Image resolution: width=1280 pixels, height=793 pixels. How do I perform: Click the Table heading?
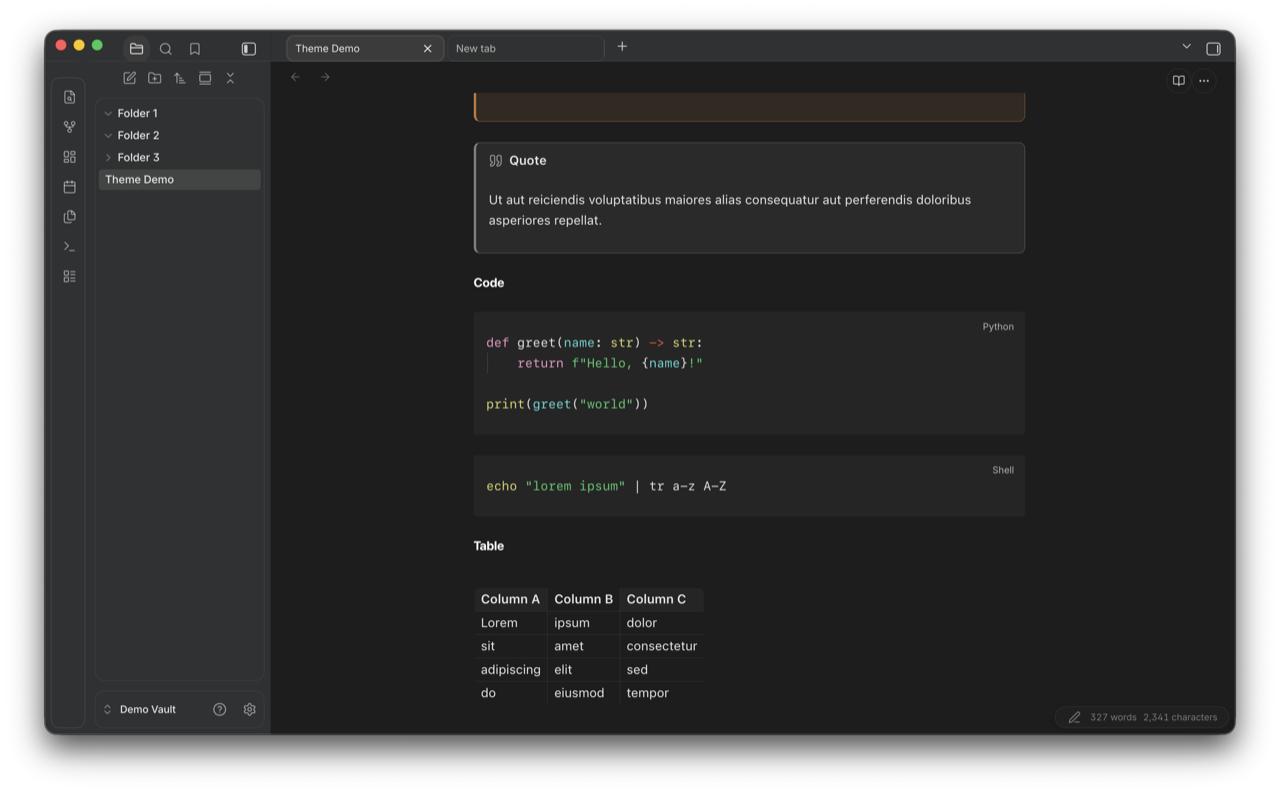(x=489, y=546)
